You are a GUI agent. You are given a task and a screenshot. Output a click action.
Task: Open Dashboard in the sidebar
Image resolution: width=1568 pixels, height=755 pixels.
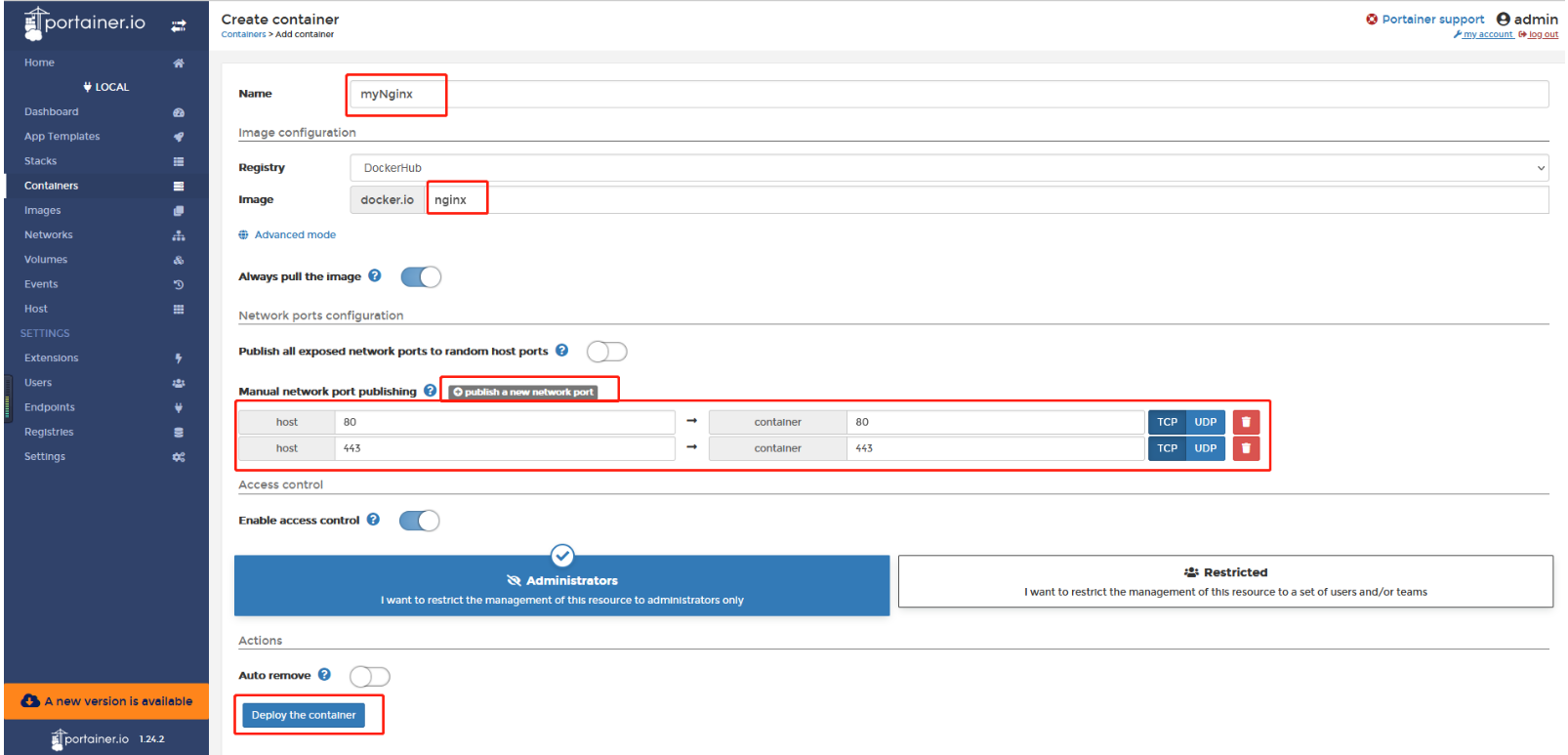click(52, 112)
